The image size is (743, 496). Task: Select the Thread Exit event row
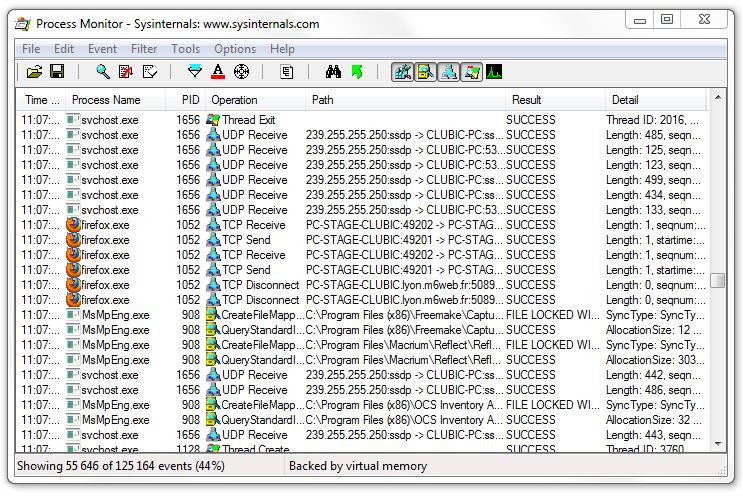coord(363,120)
